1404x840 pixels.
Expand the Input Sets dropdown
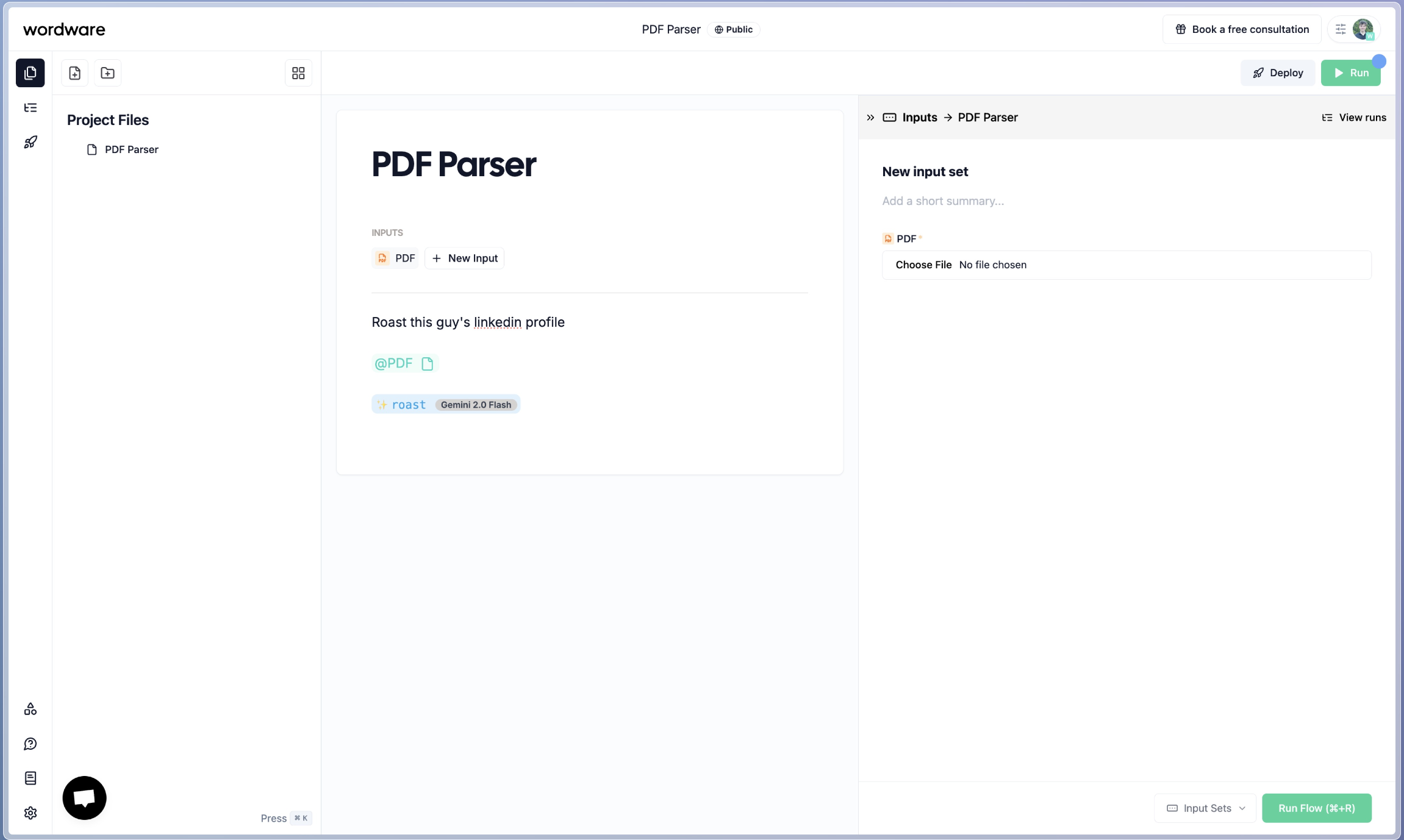[1204, 808]
